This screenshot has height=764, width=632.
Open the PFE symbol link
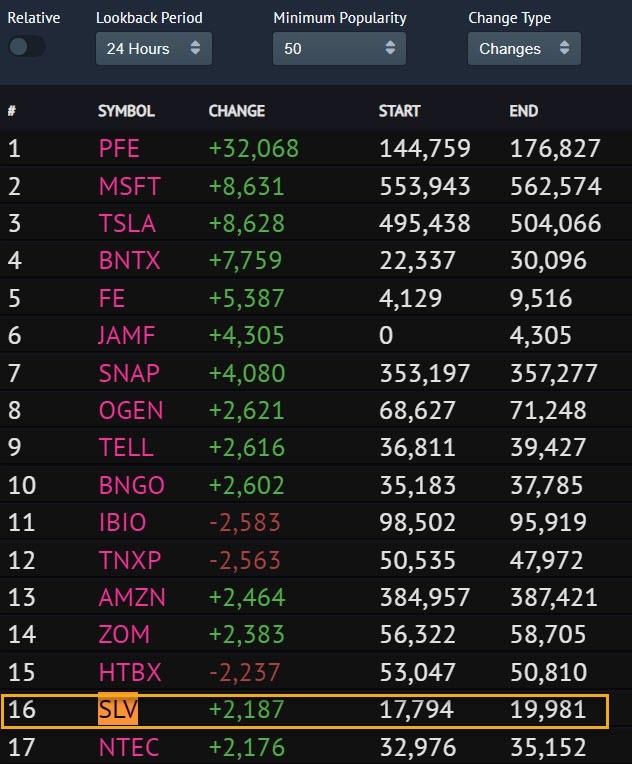pos(119,149)
